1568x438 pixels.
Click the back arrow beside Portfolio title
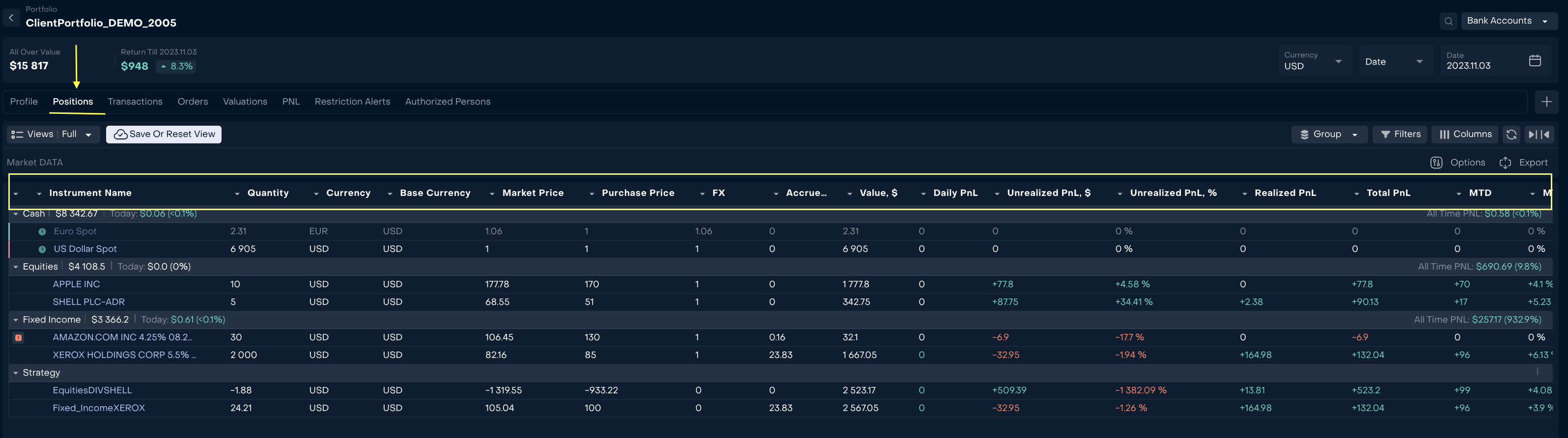11,18
